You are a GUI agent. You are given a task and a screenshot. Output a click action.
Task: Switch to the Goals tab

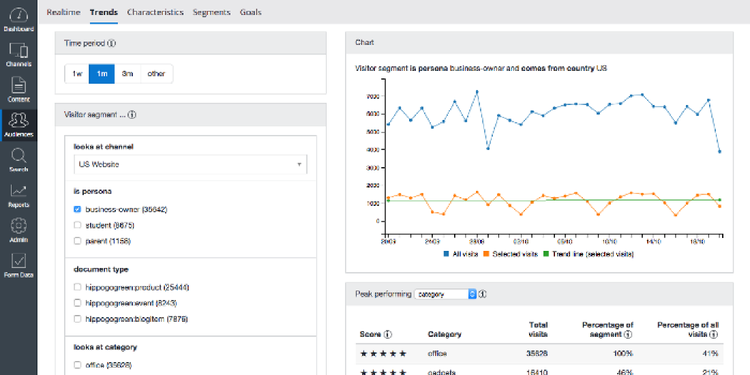click(x=251, y=12)
